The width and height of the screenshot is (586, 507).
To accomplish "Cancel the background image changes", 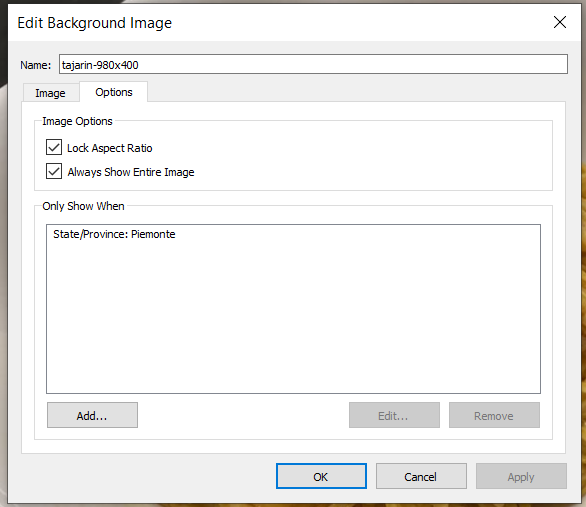I will 421,476.
